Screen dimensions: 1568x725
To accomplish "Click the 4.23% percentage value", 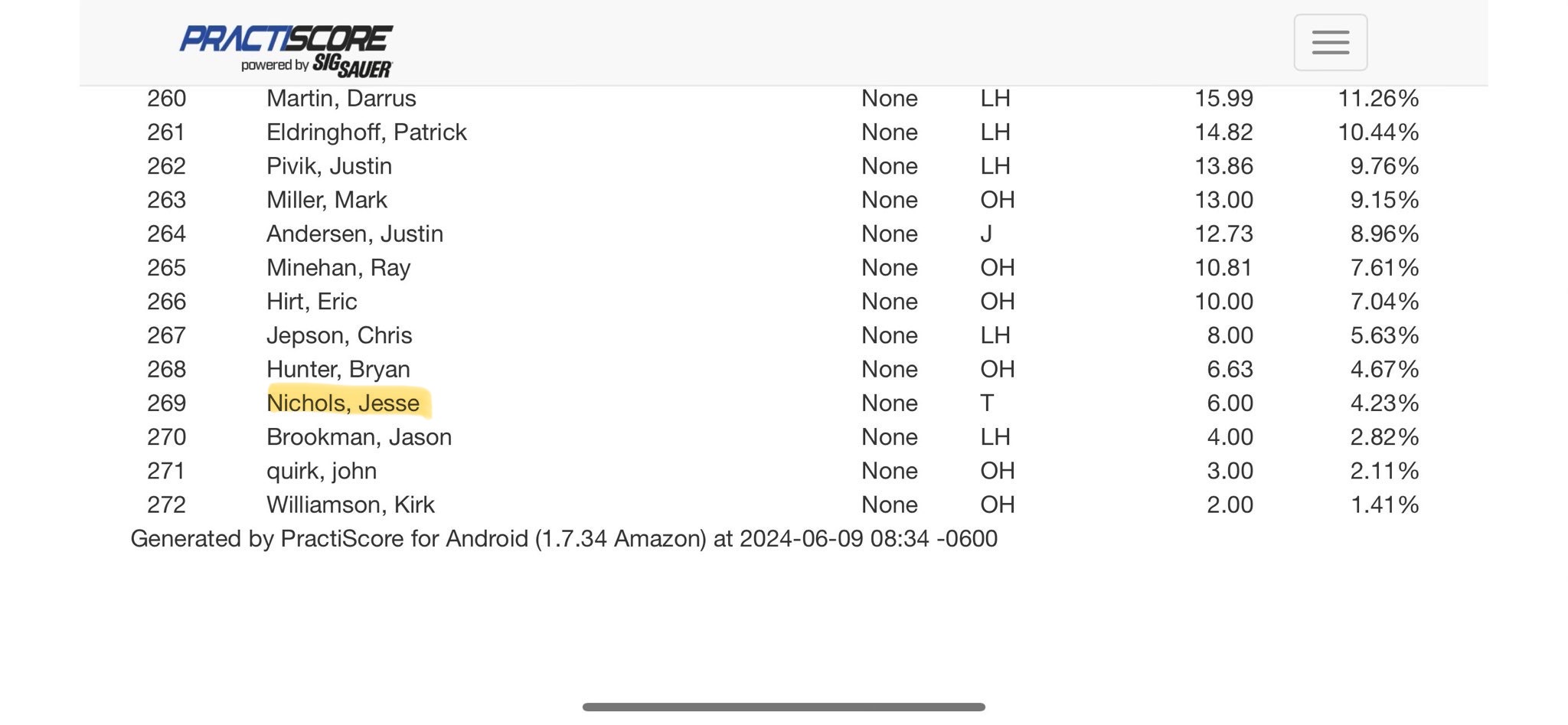I will (x=1384, y=403).
